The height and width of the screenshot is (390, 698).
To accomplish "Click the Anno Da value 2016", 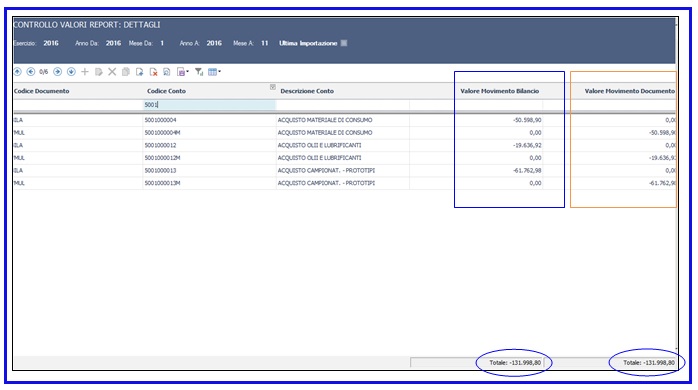I will pyautogui.click(x=113, y=43).
